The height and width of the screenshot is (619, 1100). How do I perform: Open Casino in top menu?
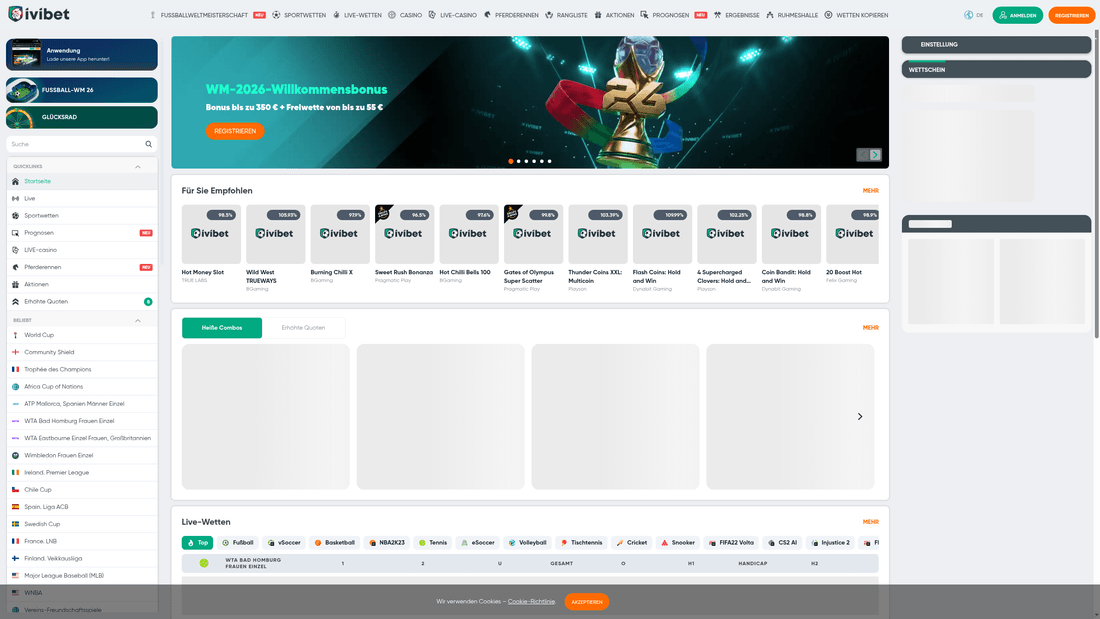pos(405,15)
